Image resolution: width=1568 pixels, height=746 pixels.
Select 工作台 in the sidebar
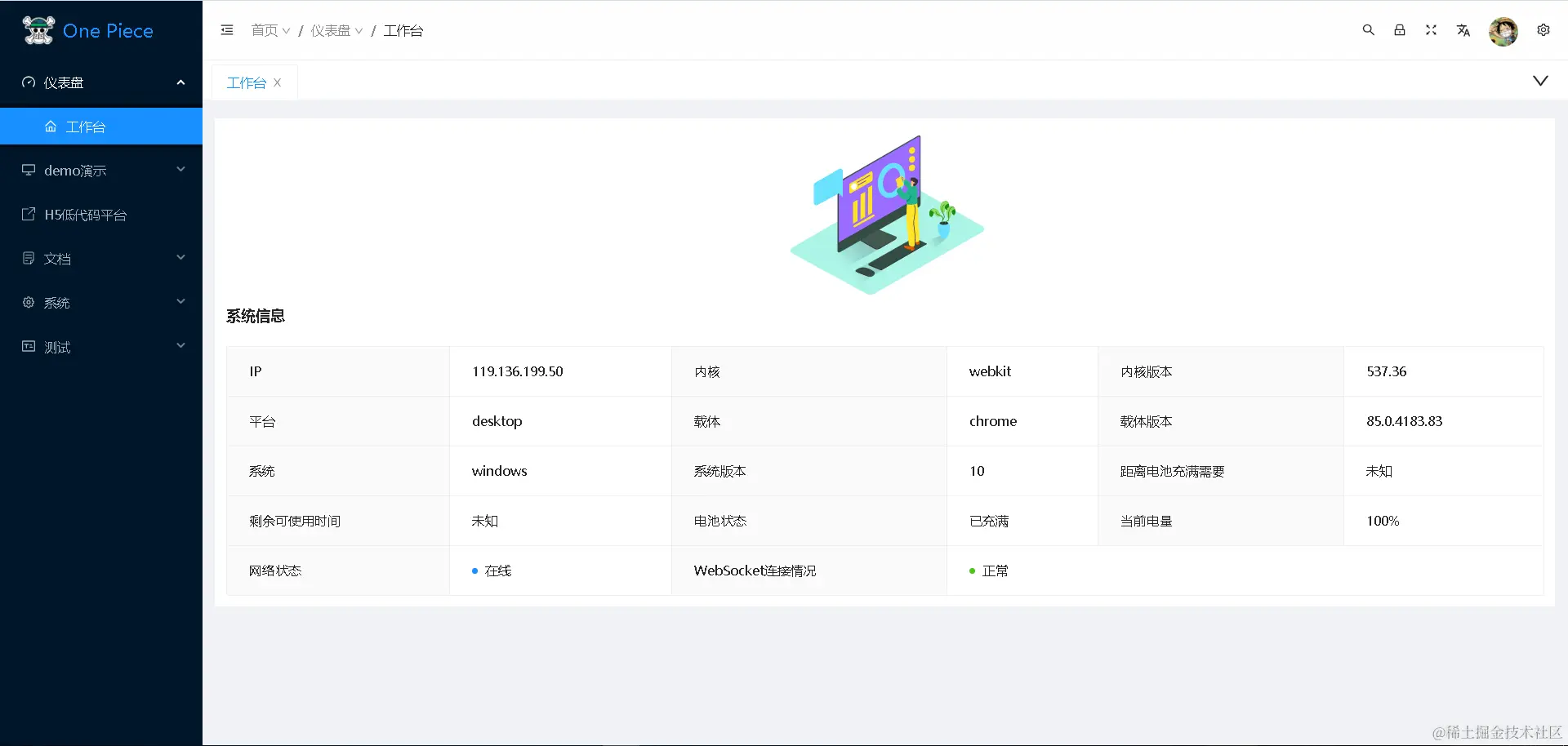[101, 127]
